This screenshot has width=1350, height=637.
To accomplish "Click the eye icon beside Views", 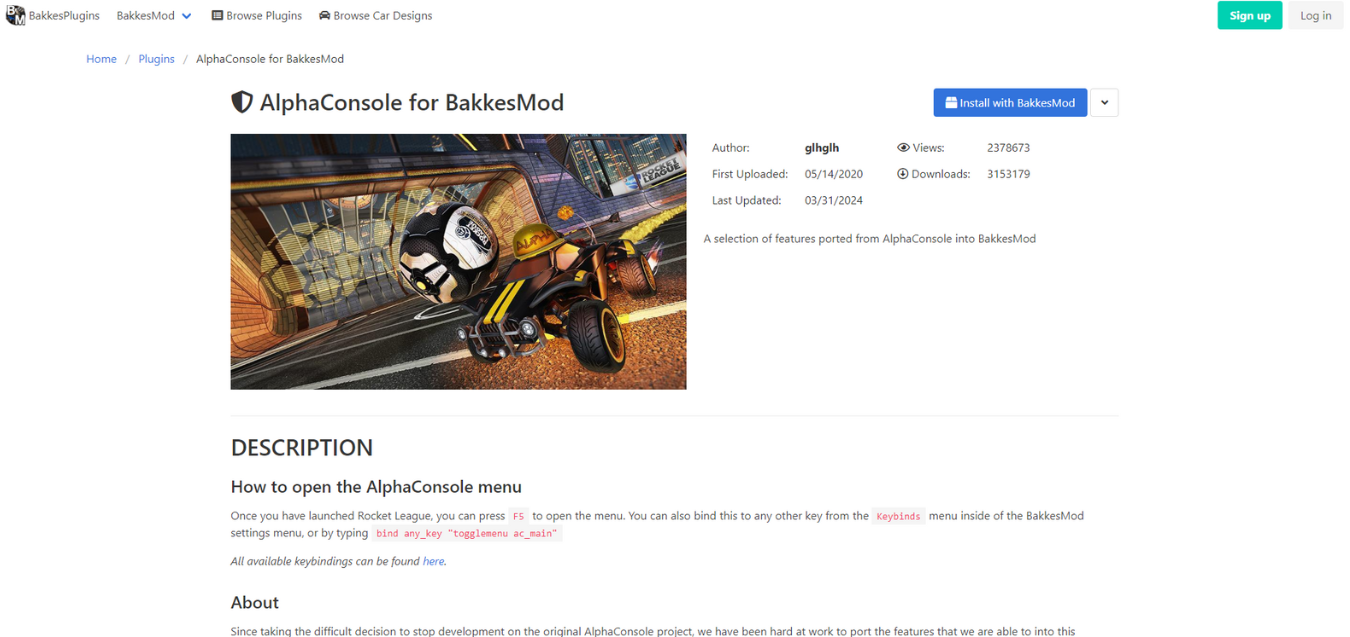I will 903,147.
